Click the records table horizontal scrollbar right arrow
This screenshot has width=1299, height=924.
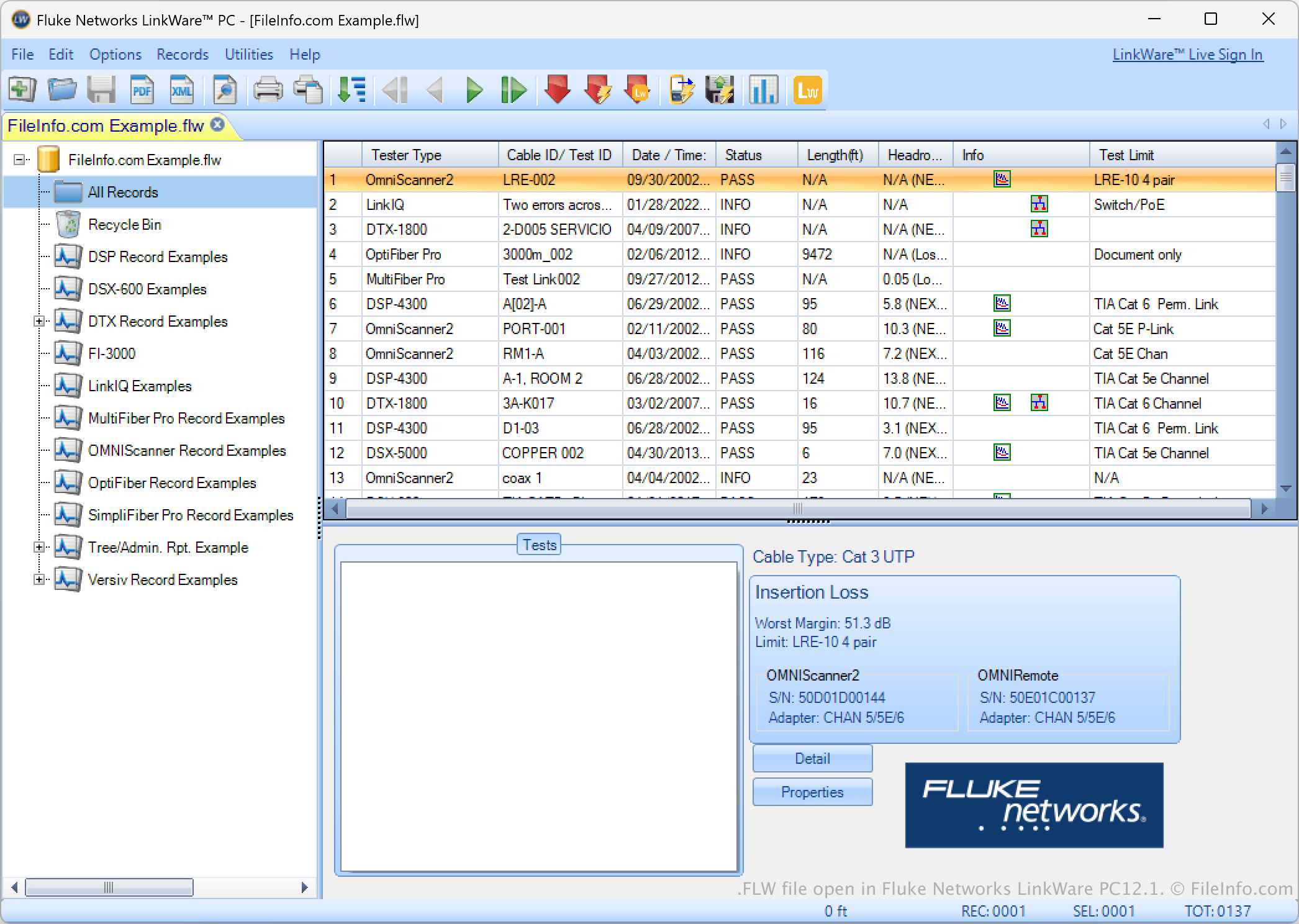coord(1264,509)
